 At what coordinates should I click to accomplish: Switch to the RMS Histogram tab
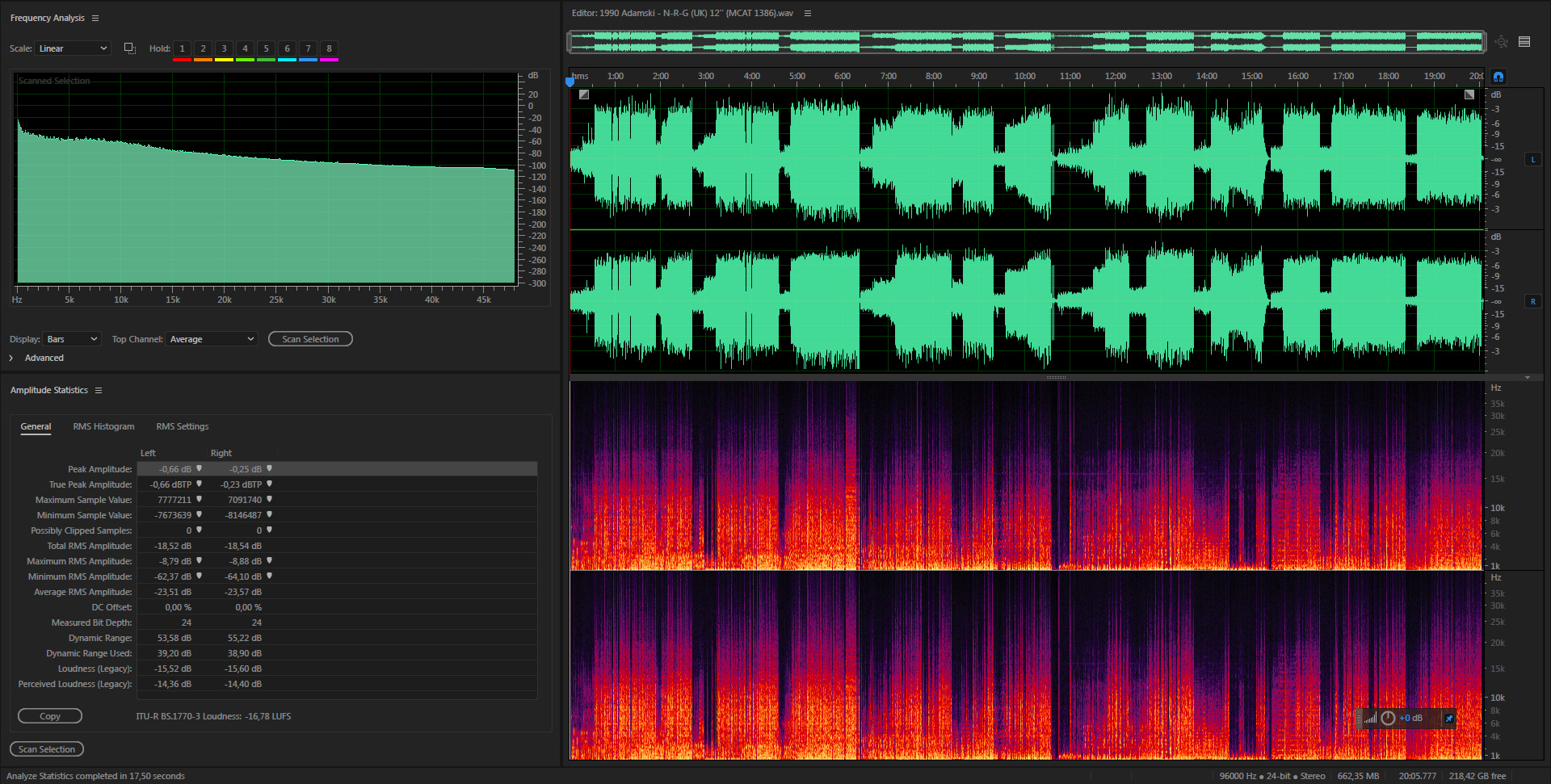(x=103, y=426)
